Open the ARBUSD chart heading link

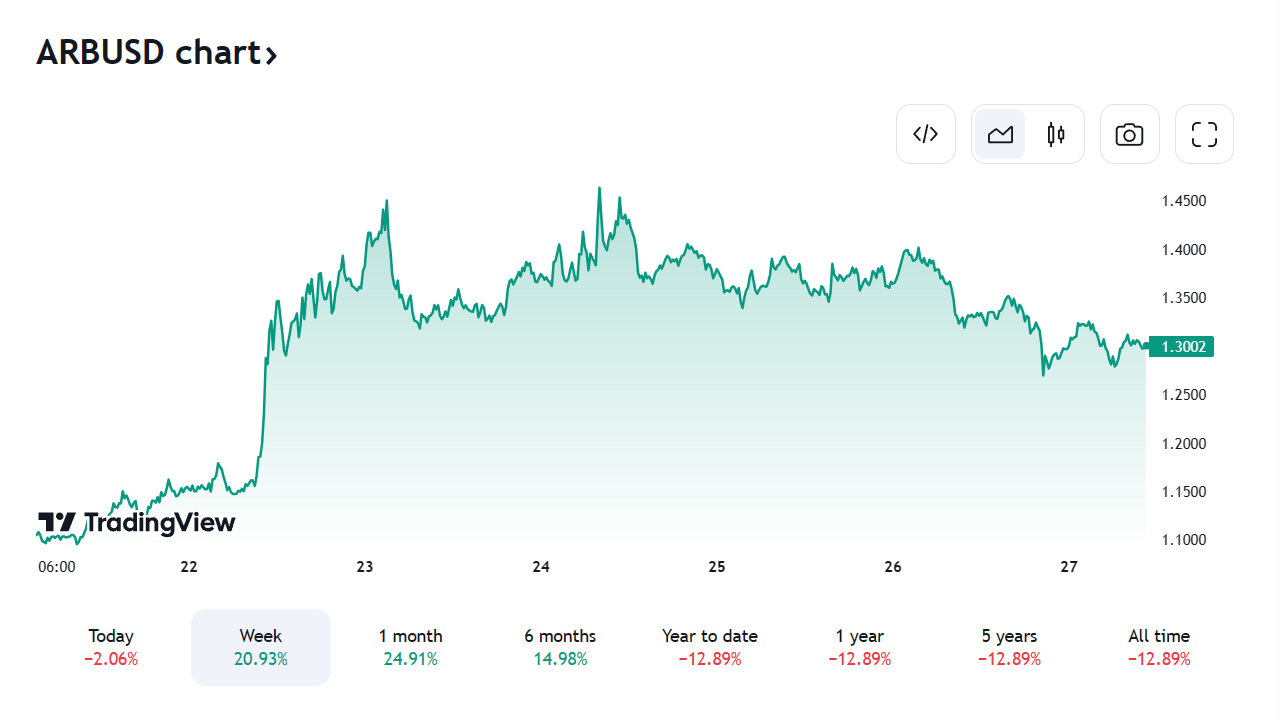pos(148,52)
